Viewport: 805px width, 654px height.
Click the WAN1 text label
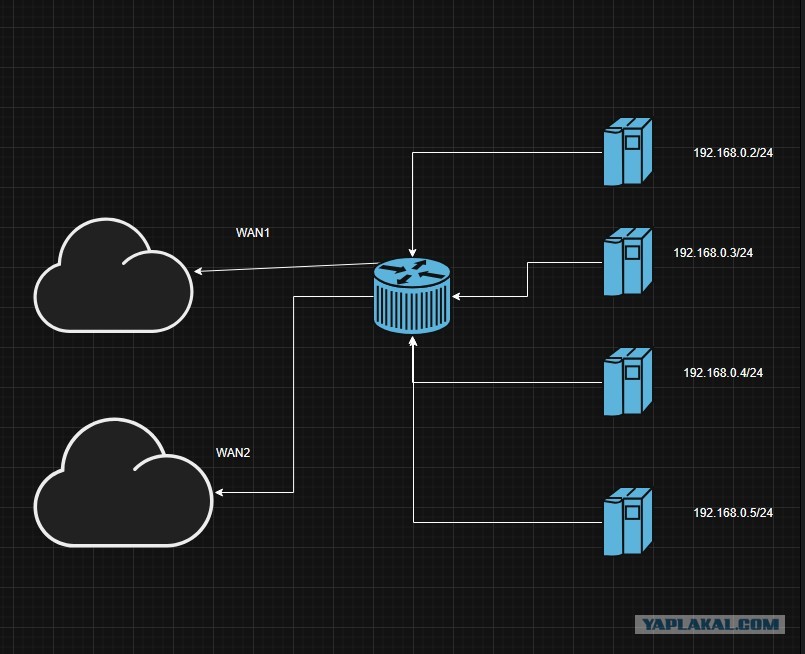tap(253, 233)
